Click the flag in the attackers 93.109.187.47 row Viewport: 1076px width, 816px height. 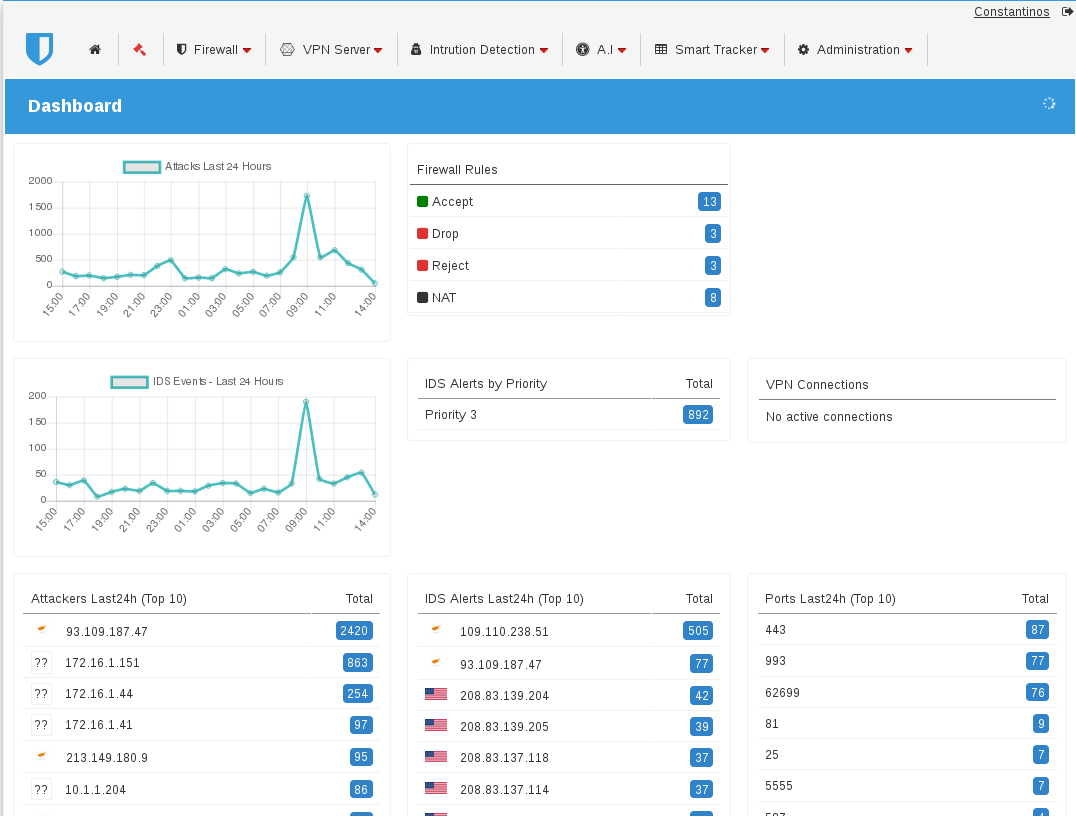pos(42,629)
